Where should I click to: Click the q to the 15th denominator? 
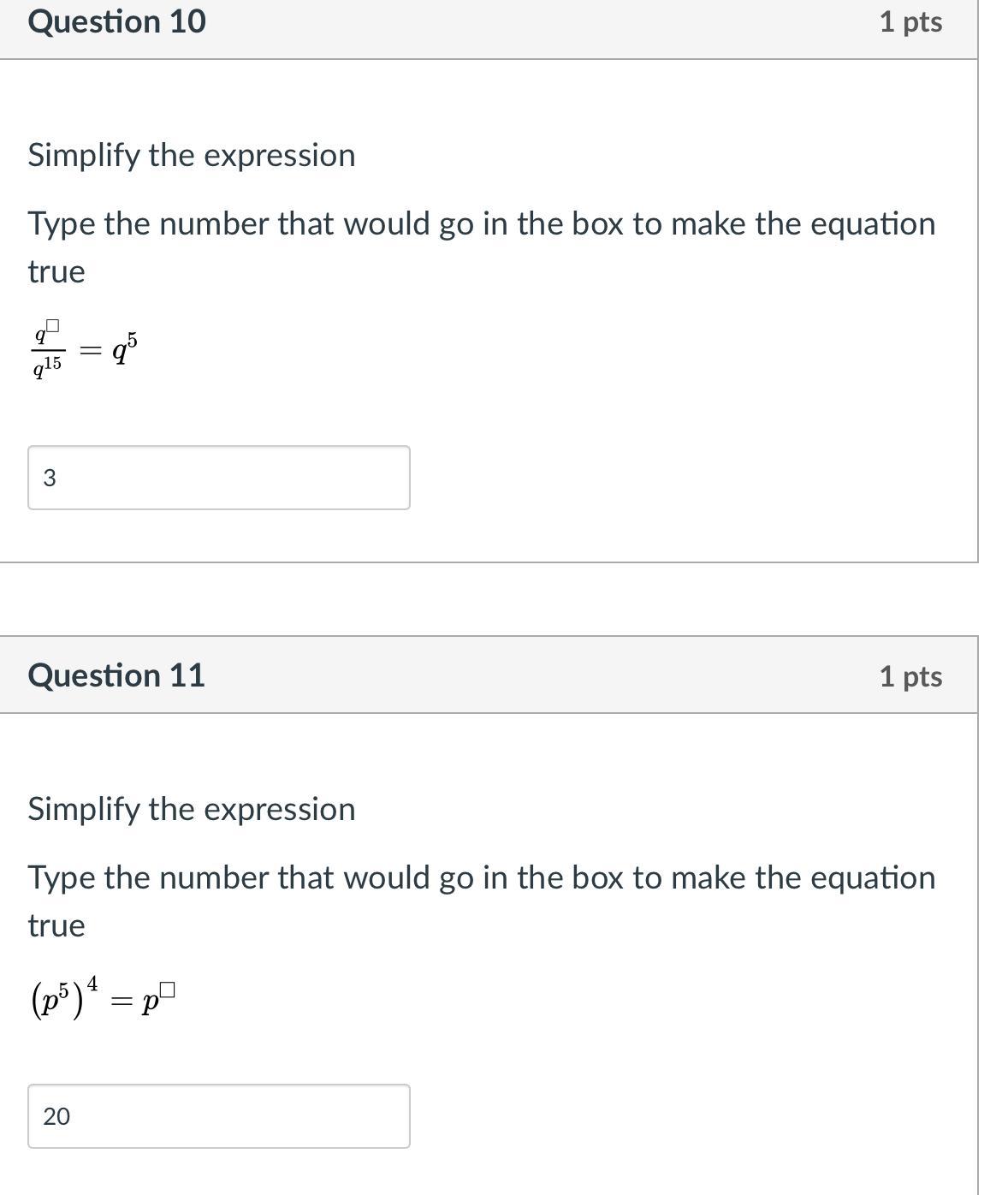(x=47, y=366)
